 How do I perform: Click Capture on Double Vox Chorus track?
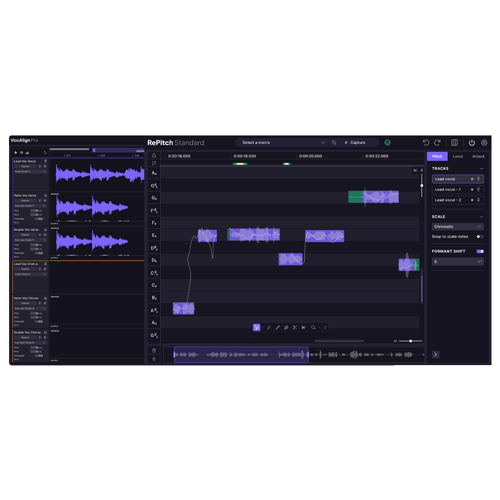coord(25,338)
